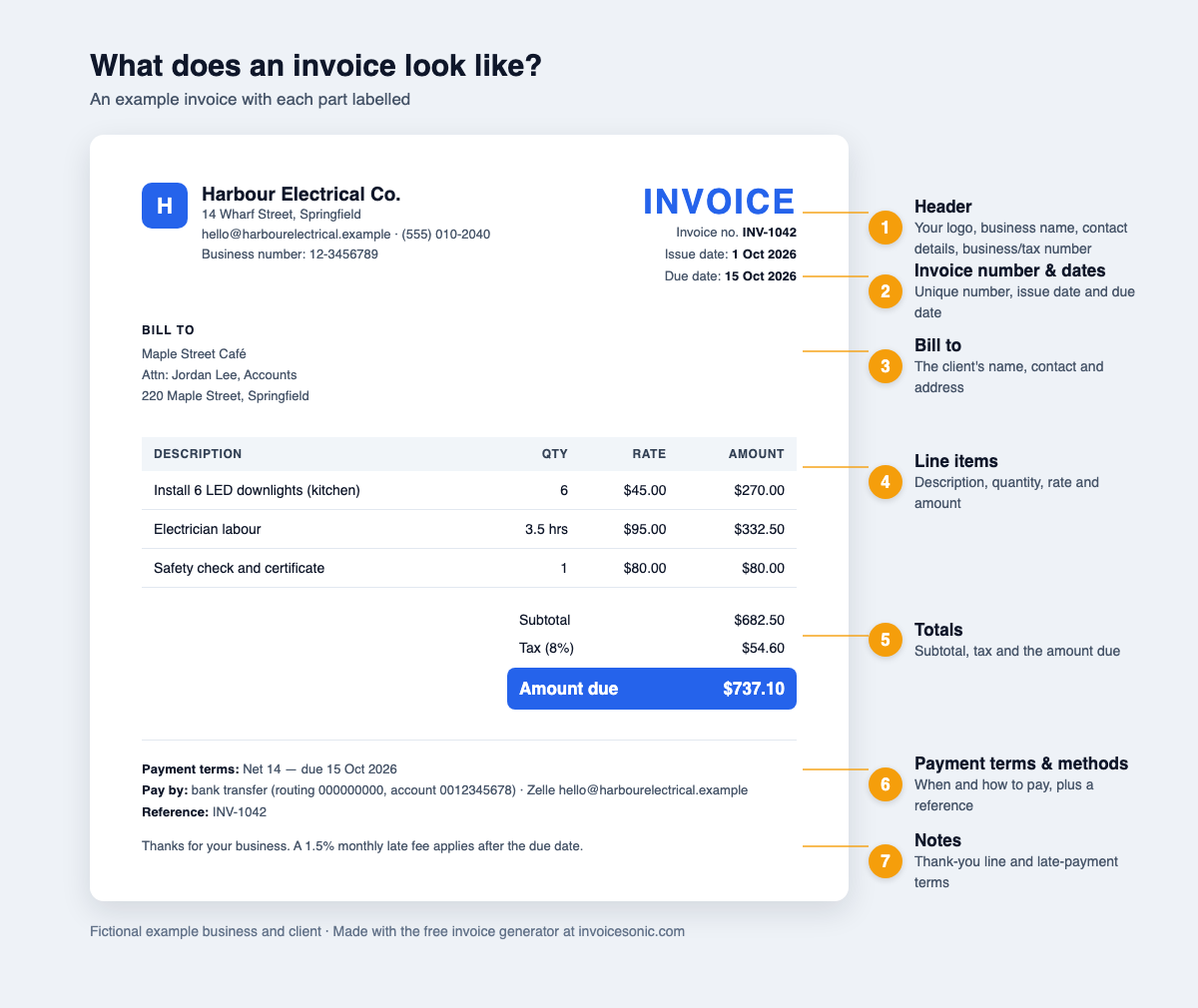This screenshot has height=1008, width=1198.
Task: Click the business contact line with phone (555) 010-2040
Action: click(x=345, y=235)
